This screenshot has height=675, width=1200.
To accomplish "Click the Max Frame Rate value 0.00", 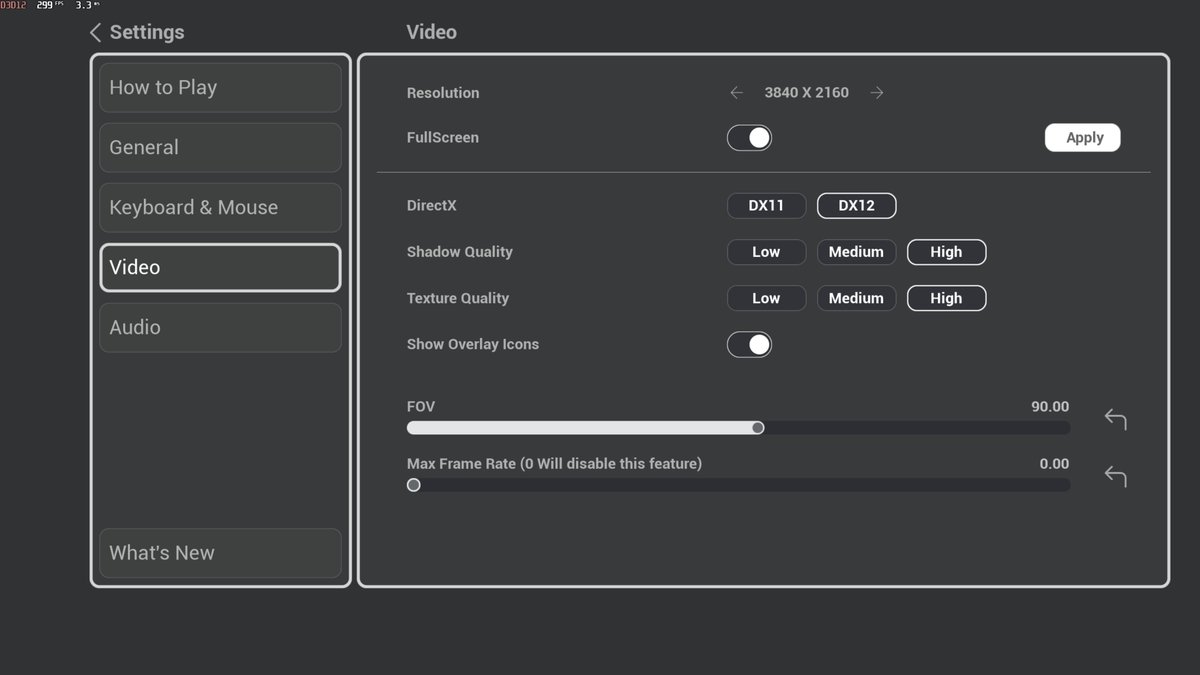I will point(1054,464).
